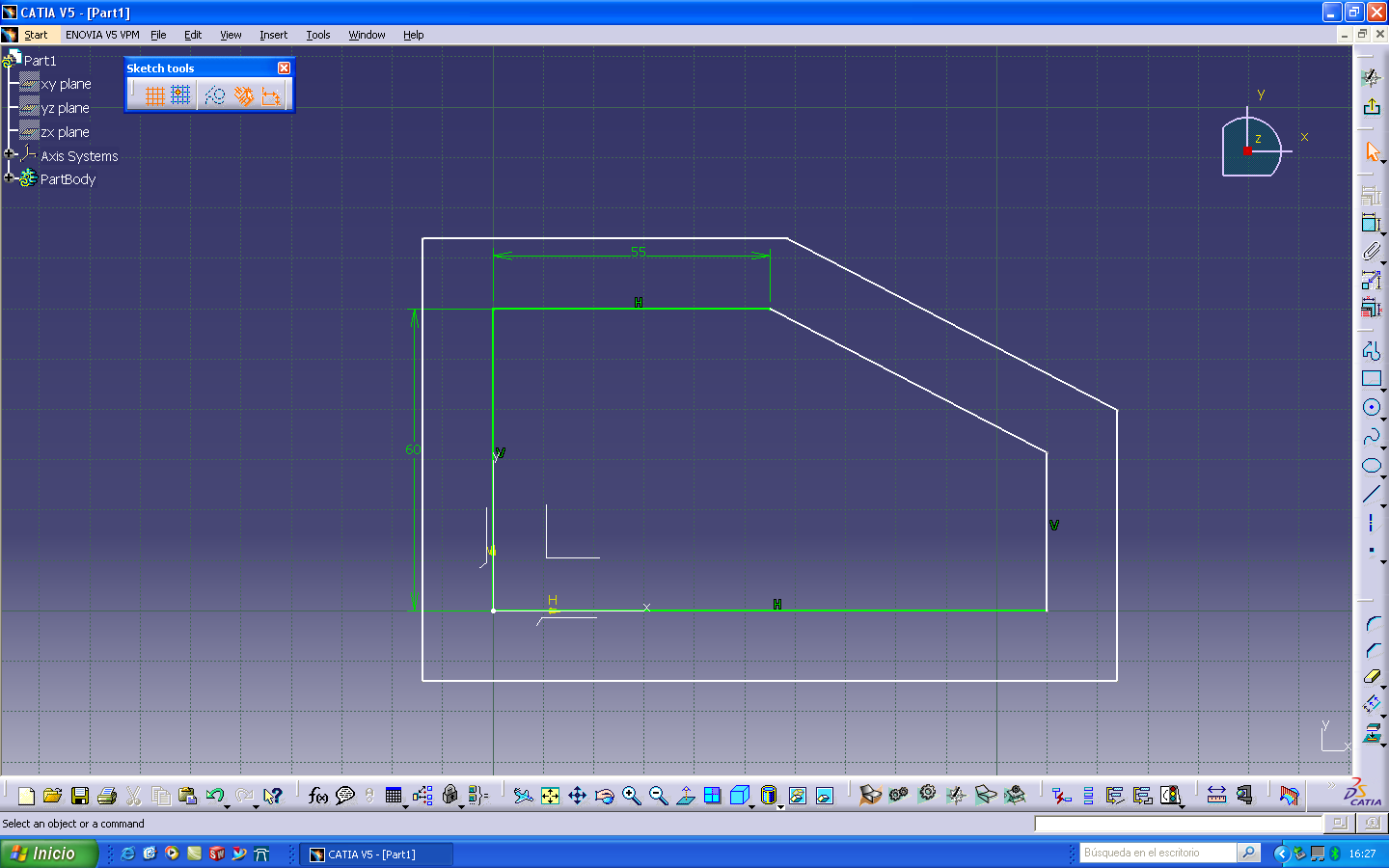
Task: Save the part with the floppy icon
Action: 80,796
